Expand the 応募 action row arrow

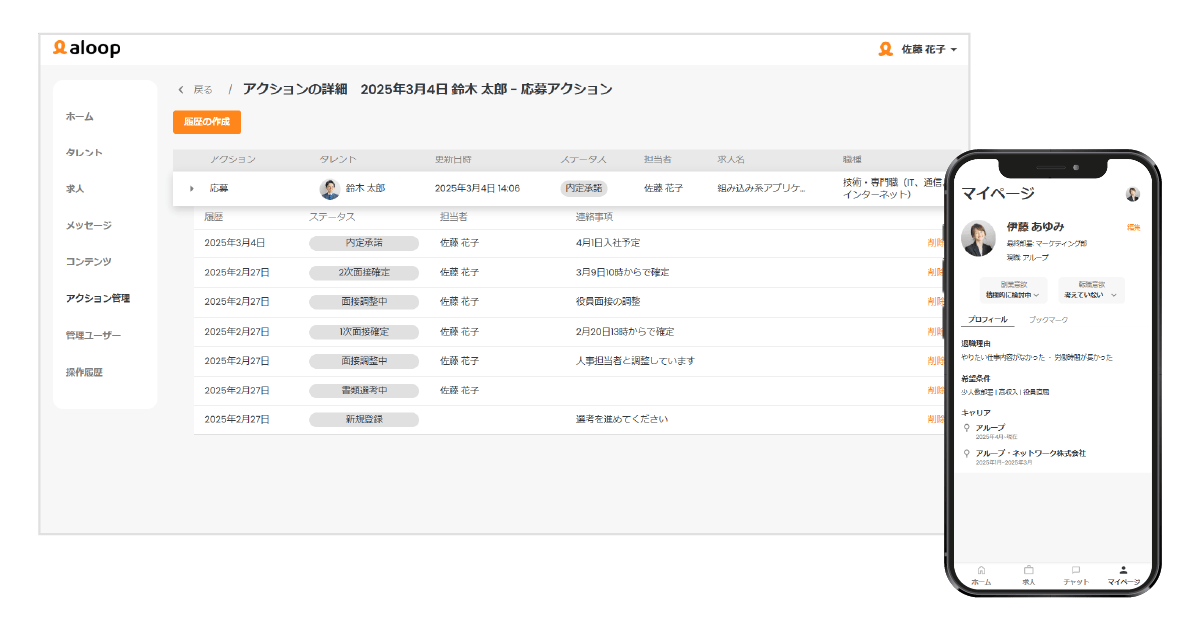pyautogui.click(x=191, y=188)
